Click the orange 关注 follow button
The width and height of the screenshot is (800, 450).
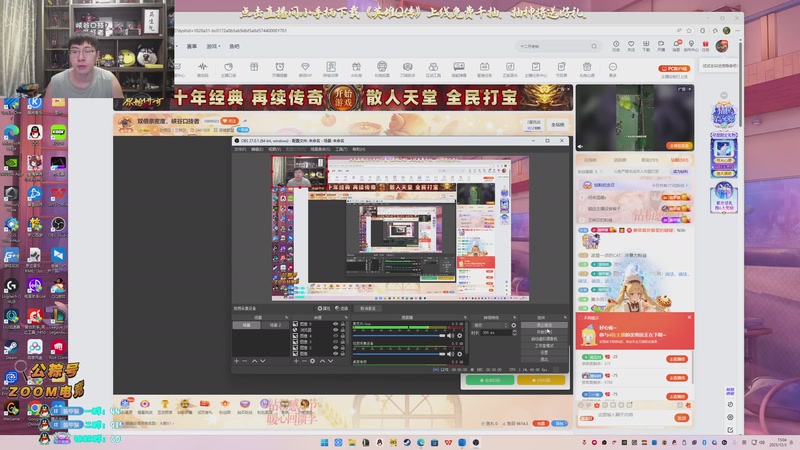pos(229,121)
